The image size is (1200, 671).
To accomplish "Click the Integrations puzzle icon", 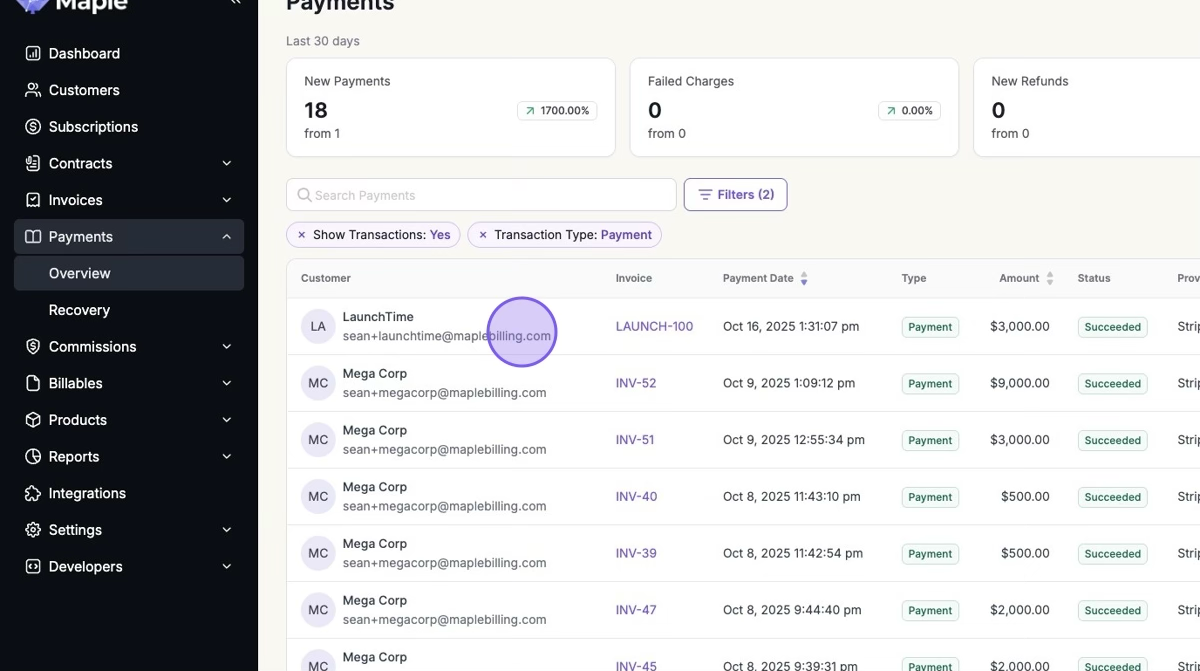I will pyautogui.click(x=33, y=494).
